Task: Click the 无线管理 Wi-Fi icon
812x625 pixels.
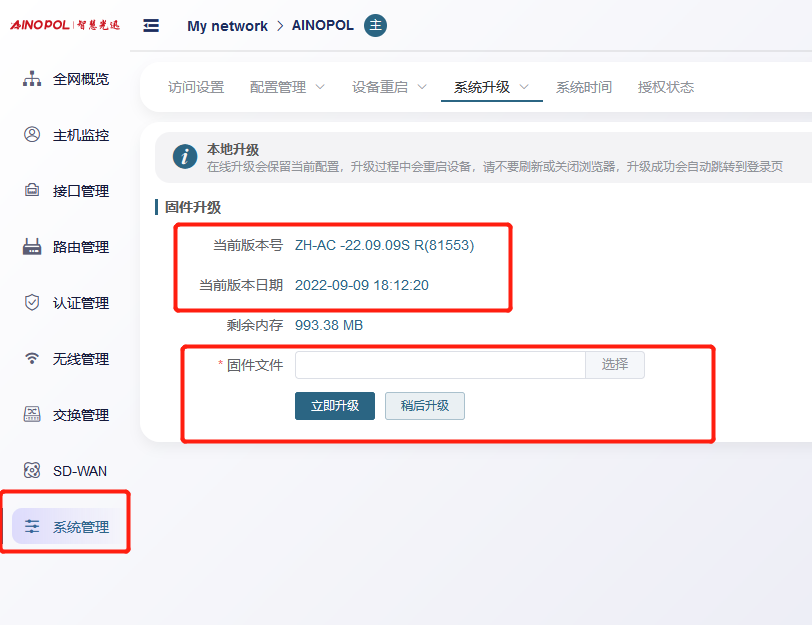Action: click(x=32, y=359)
